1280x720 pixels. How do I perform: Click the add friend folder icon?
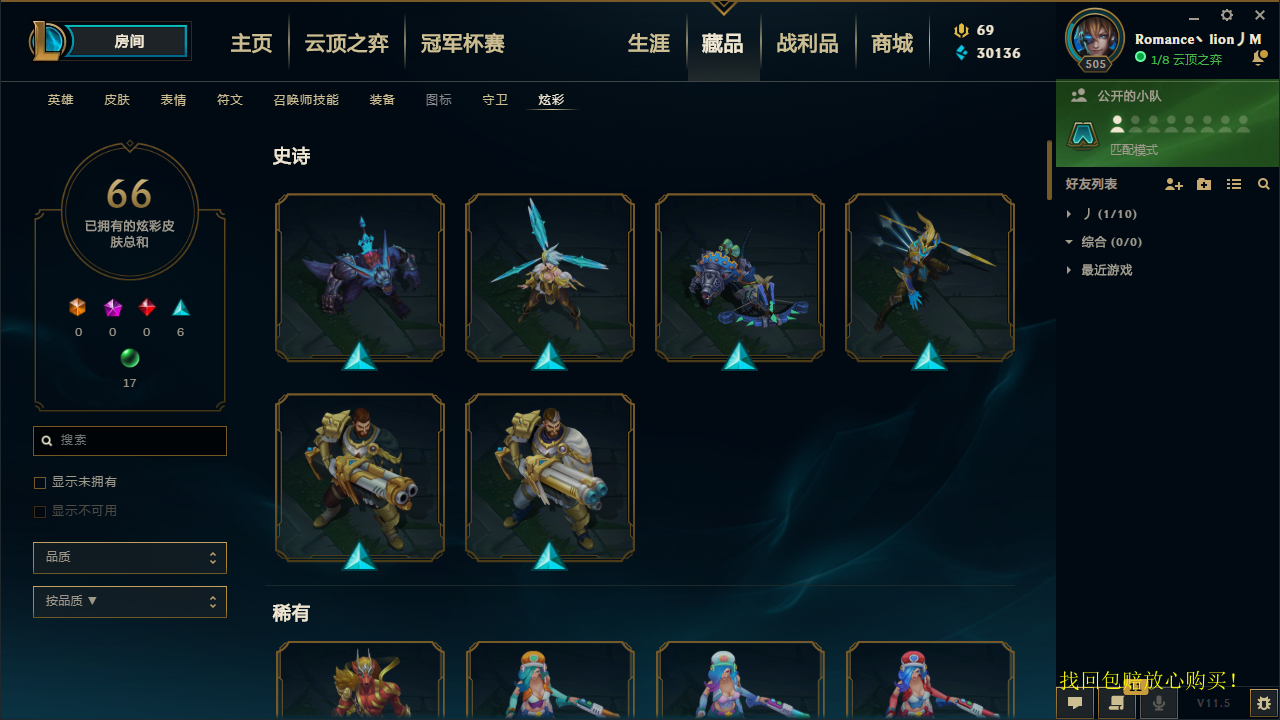coord(1204,185)
